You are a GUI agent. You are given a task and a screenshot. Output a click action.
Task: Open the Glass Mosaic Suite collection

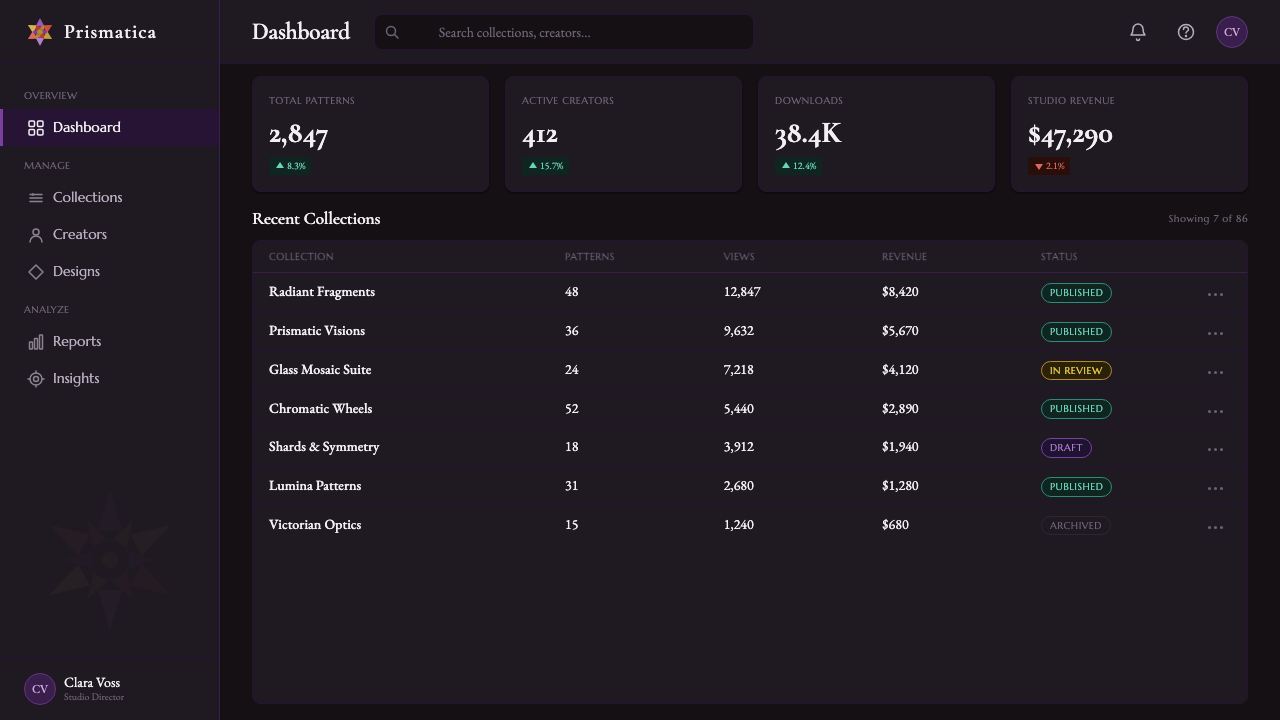tap(320, 370)
